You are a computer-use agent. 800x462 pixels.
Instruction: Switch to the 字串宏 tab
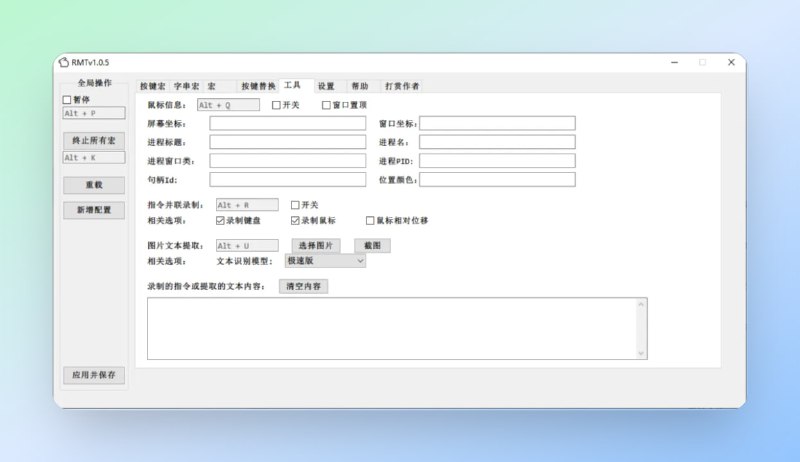pos(186,86)
